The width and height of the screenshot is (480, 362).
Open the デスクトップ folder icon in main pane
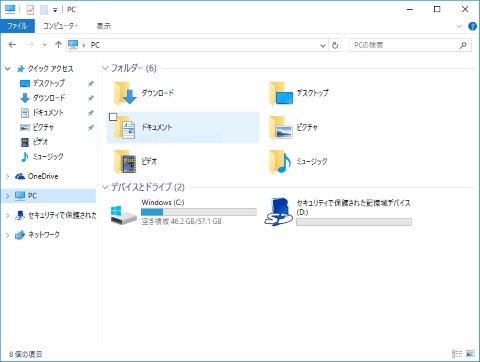(281, 93)
